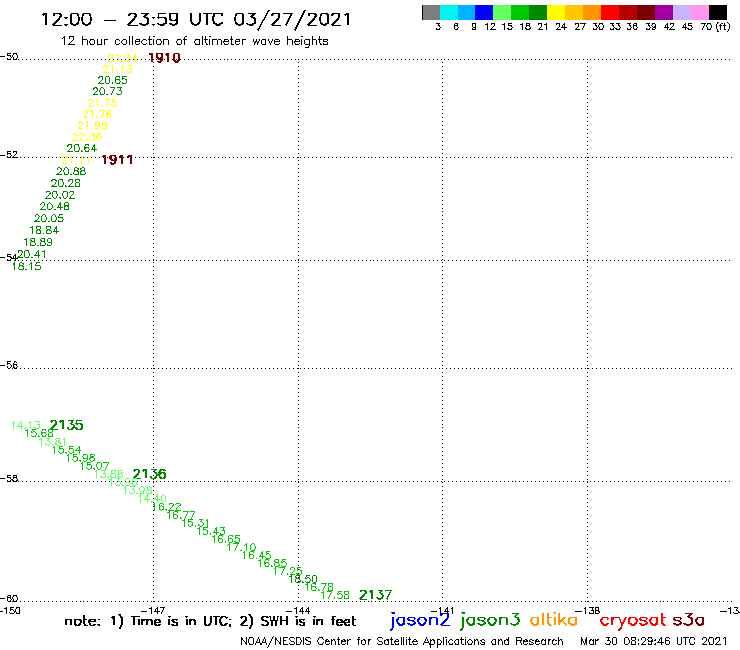The height and width of the screenshot is (650, 740).
Task: Click the yellow wave height 21.34
Action: 123,58
